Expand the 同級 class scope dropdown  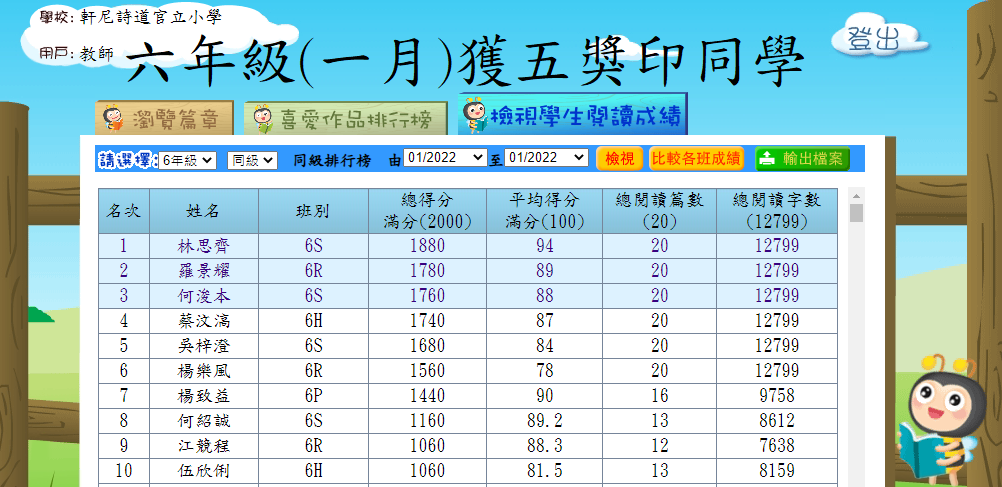point(252,160)
